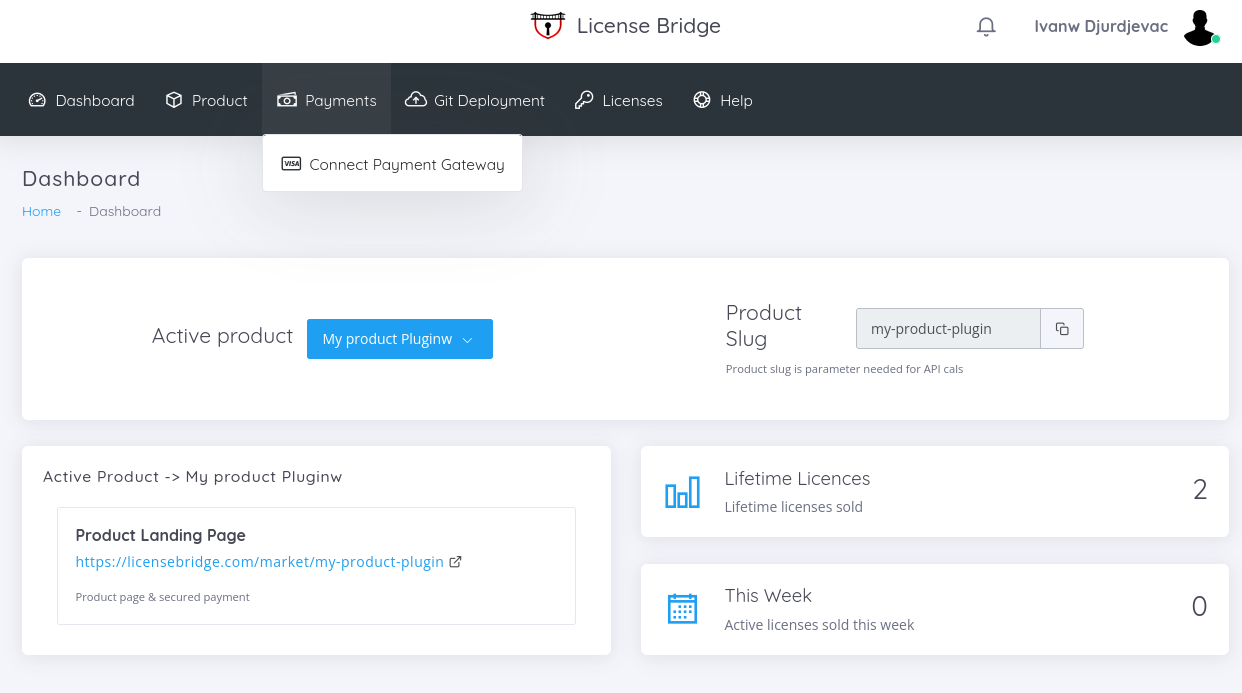1242x693 pixels.
Task: Click the lifetime licences count 2
Action: click(x=1200, y=490)
